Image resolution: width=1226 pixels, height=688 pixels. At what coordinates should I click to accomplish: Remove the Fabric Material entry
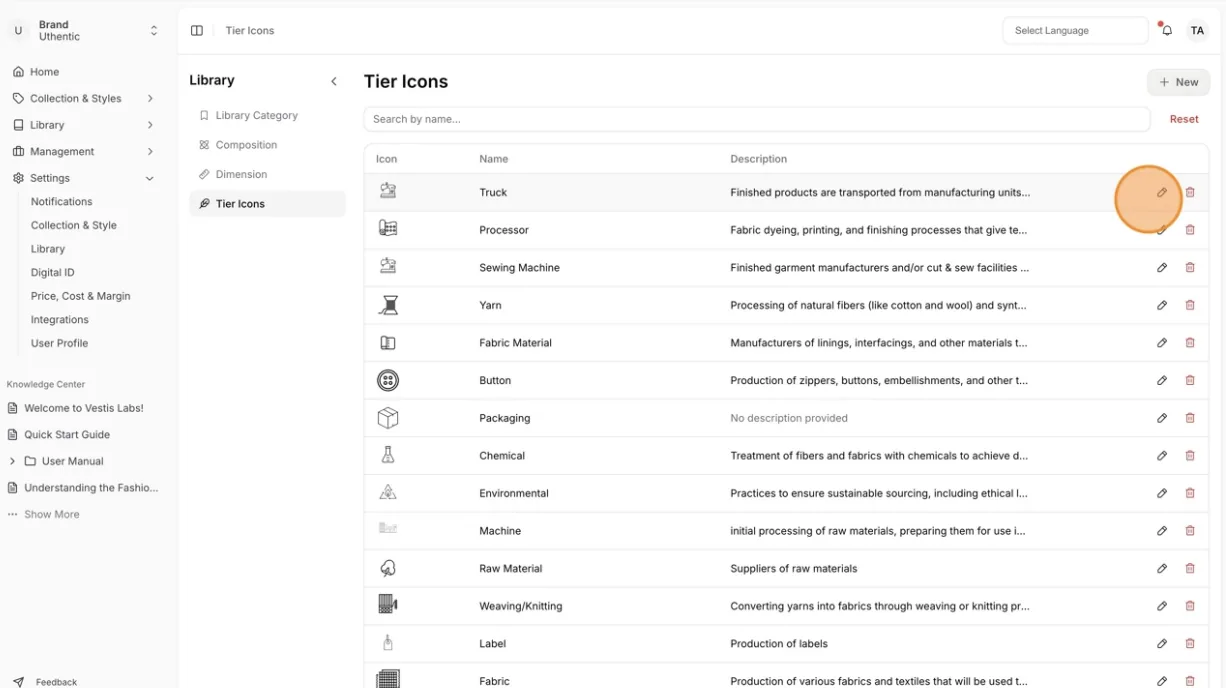pyautogui.click(x=1190, y=343)
